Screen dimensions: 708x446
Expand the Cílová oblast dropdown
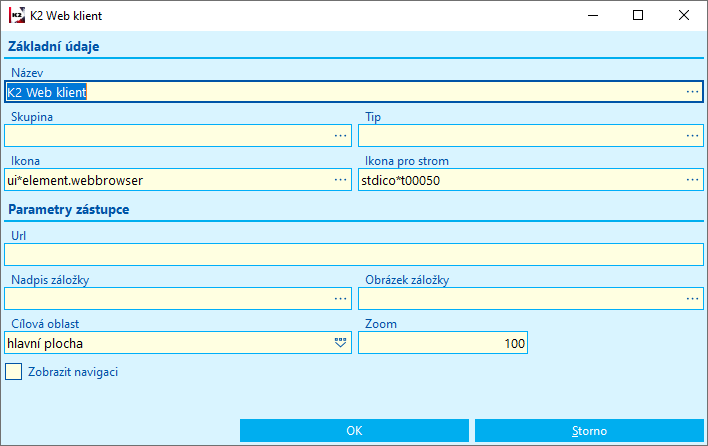pos(340,343)
